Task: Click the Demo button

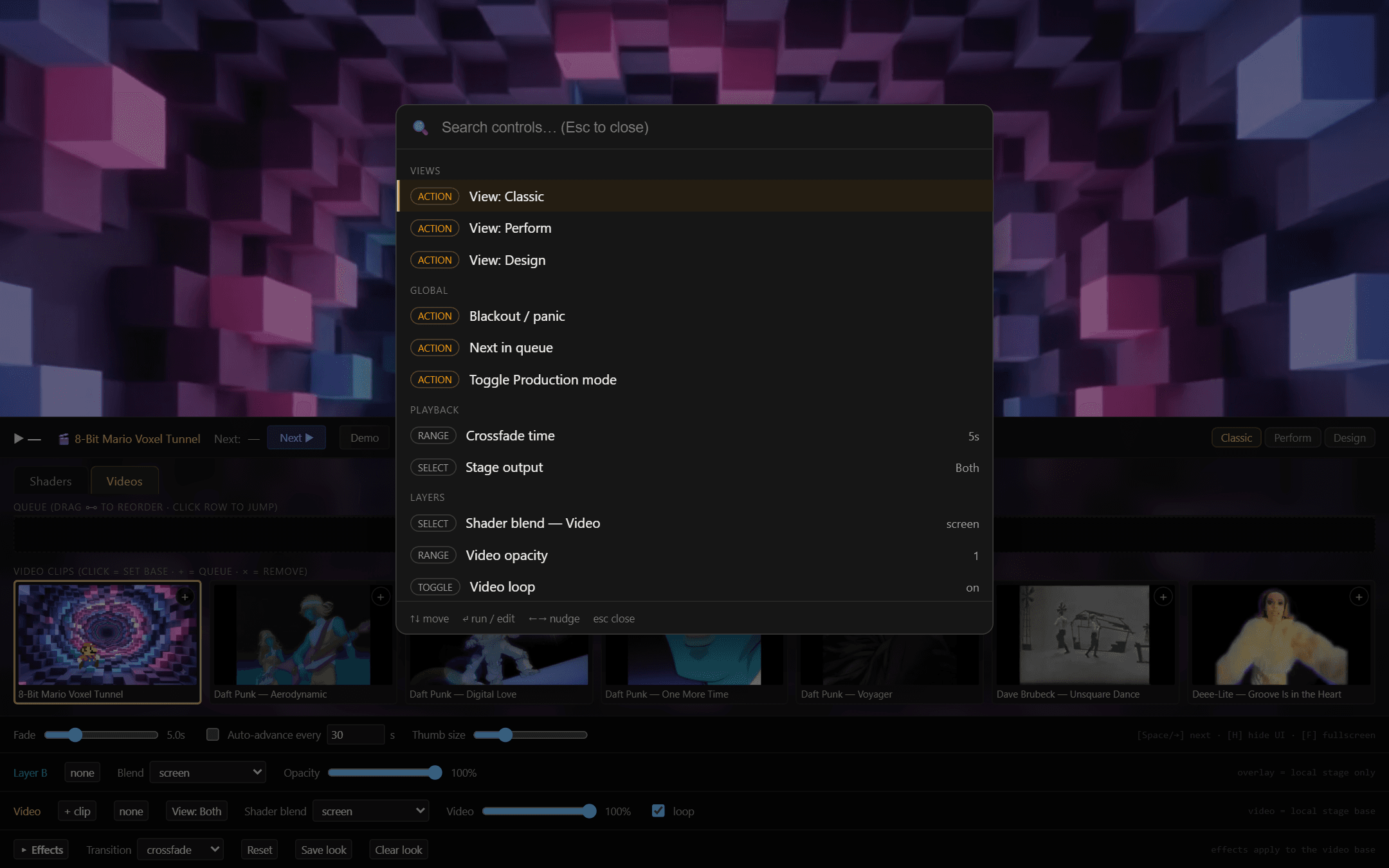Action: coord(365,438)
